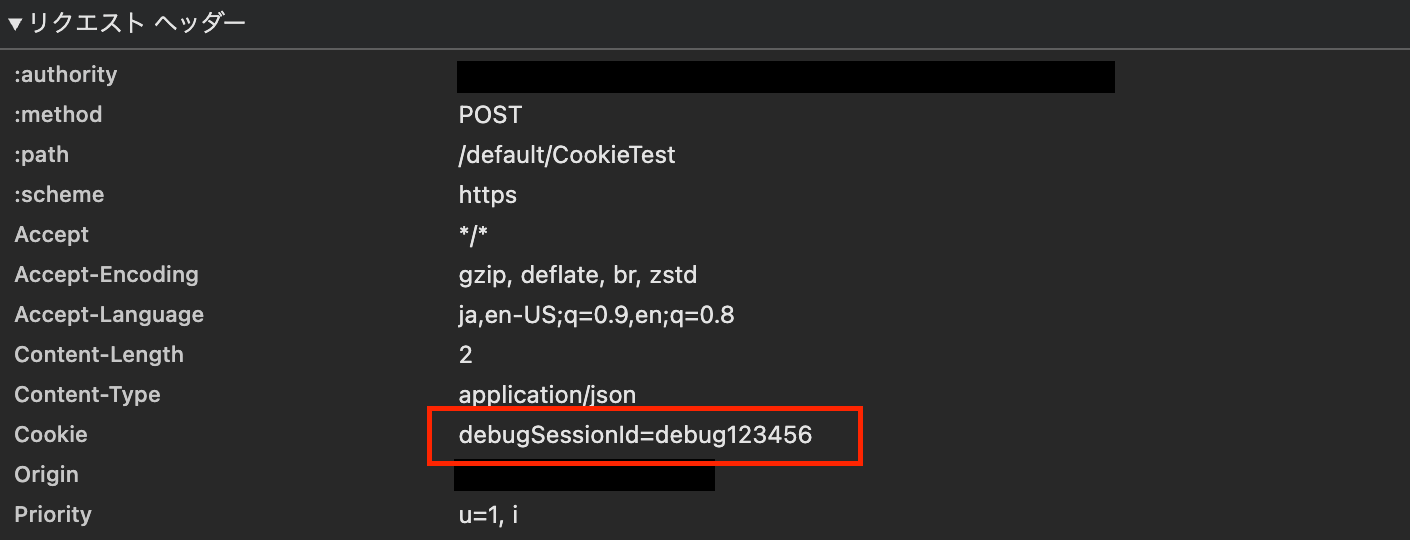This screenshot has width=1410, height=540.
Task: Collapse the リクエスト ヘッダー section triangle
Action: click(15, 23)
